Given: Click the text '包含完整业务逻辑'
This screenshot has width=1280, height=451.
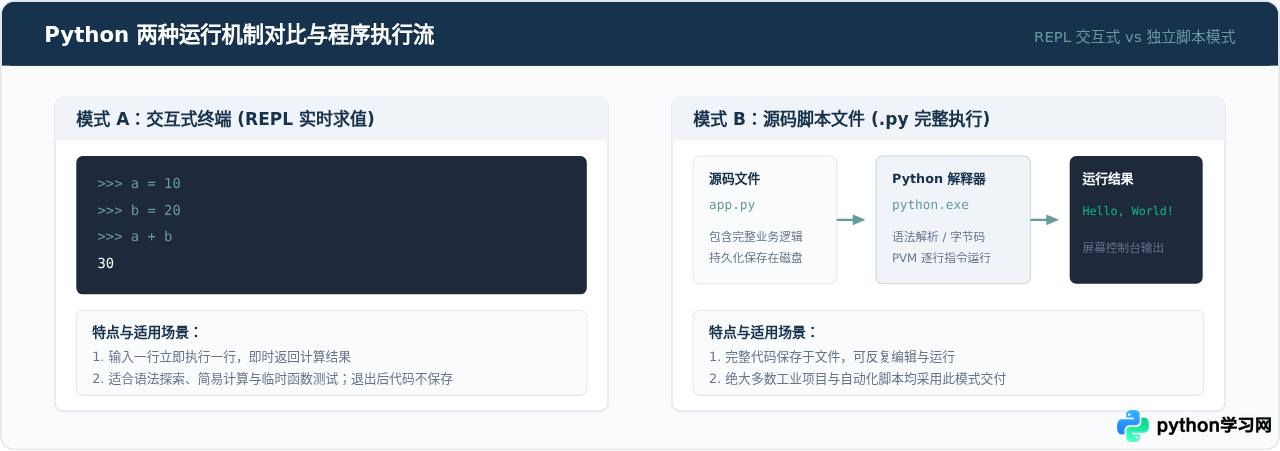Looking at the screenshot, I should pos(756,237).
